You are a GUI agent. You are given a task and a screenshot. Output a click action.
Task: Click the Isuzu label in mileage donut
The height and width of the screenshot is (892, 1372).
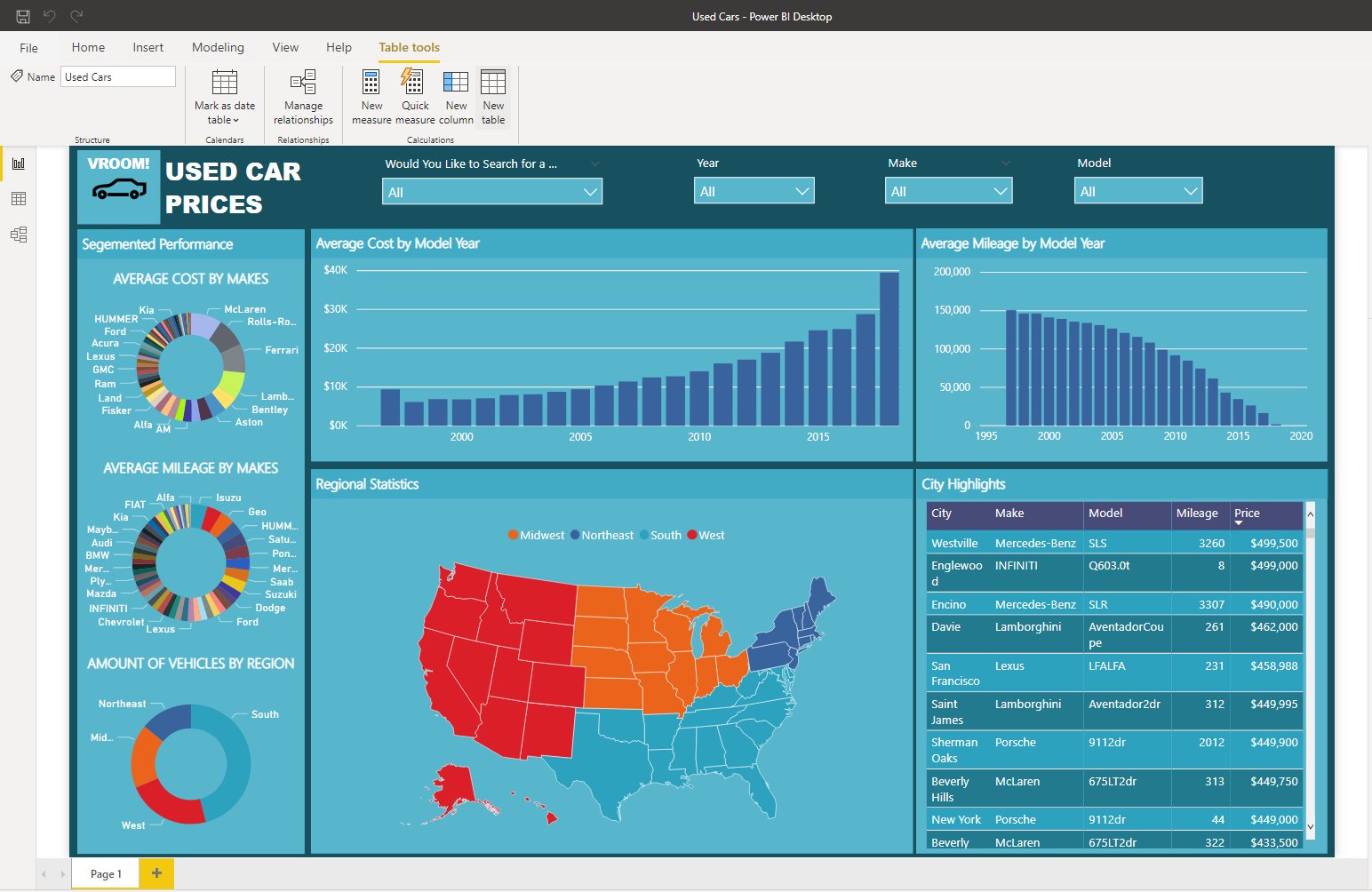coord(228,498)
